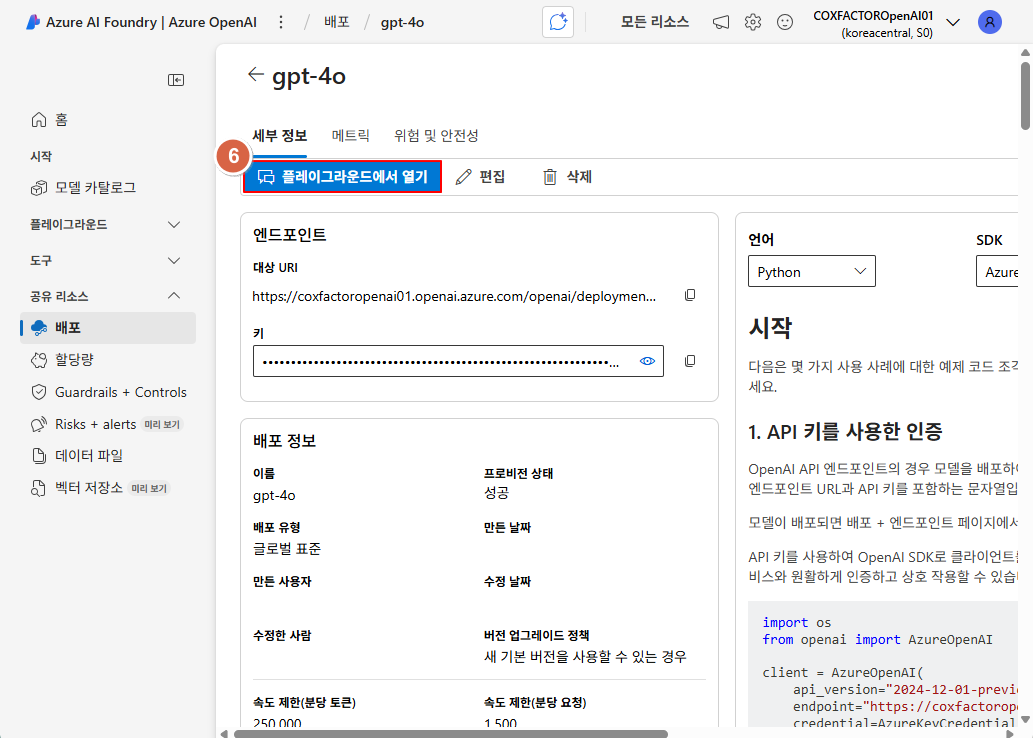Switch to the 메트릭 tab
Viewport: 1033px width, 738px height.
(x=350, y=136)
